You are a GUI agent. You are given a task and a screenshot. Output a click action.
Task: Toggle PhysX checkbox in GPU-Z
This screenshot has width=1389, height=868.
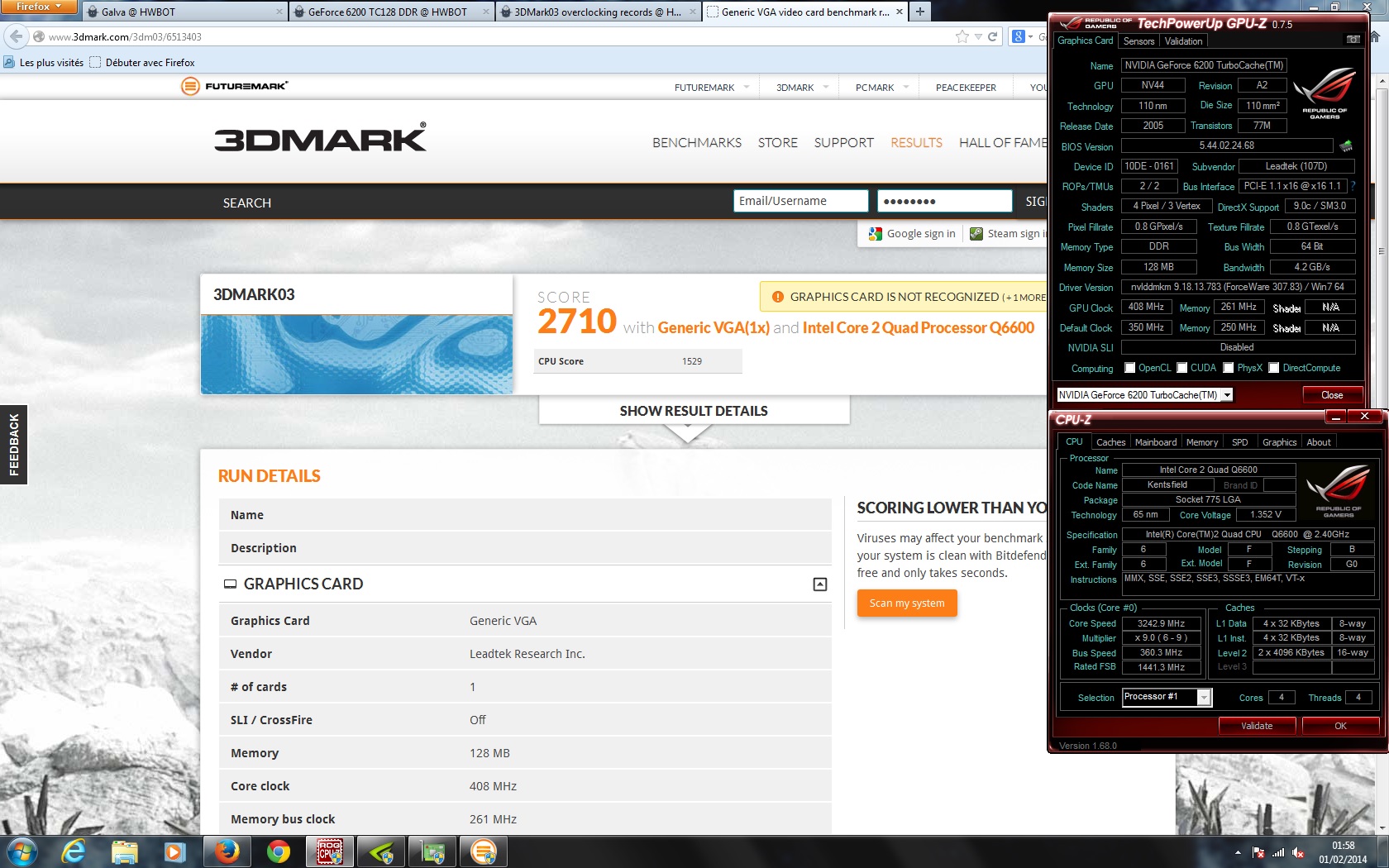[x=1229, y=368]
